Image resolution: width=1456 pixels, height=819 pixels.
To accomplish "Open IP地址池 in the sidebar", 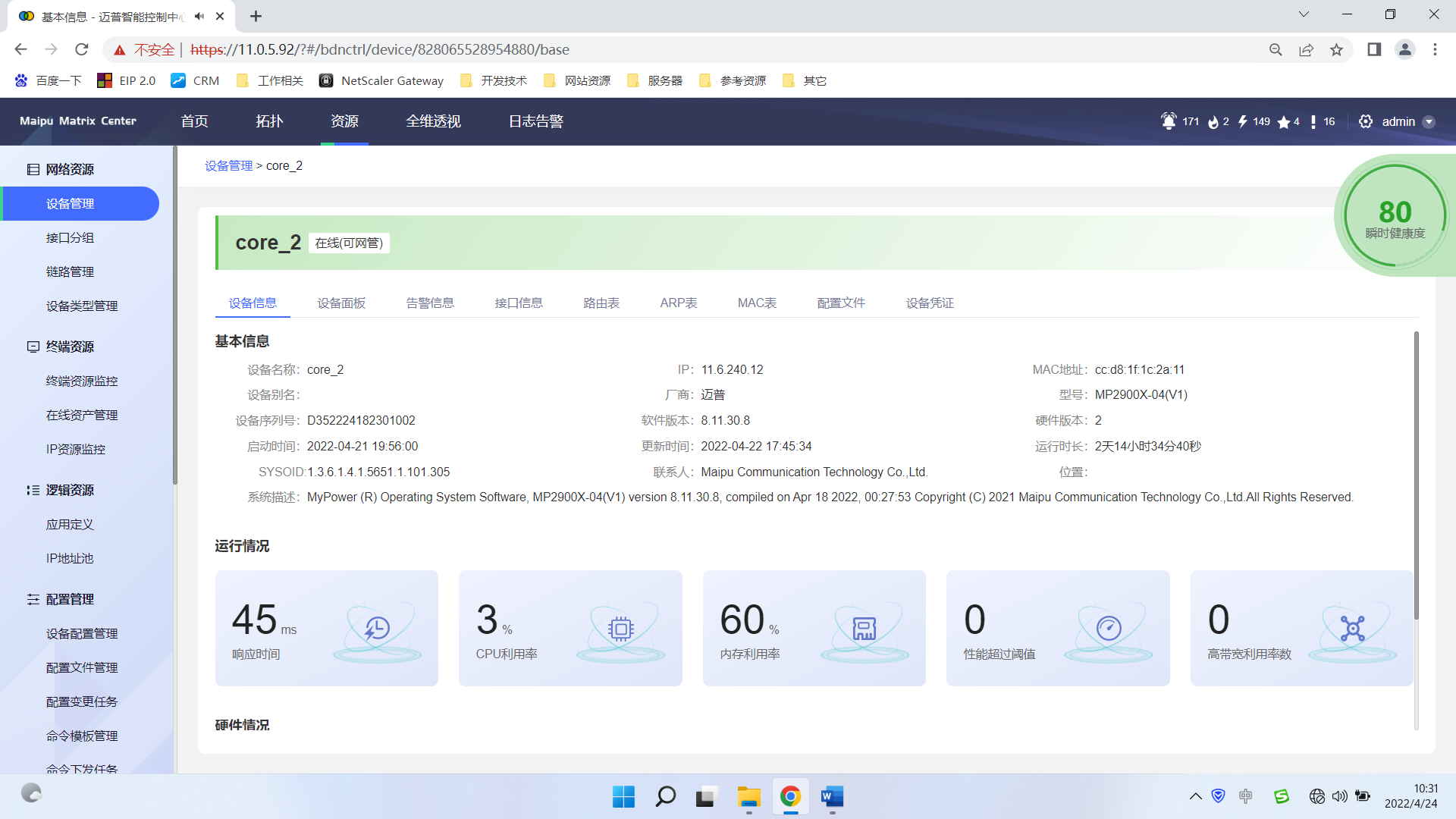I will click(70, 558).
